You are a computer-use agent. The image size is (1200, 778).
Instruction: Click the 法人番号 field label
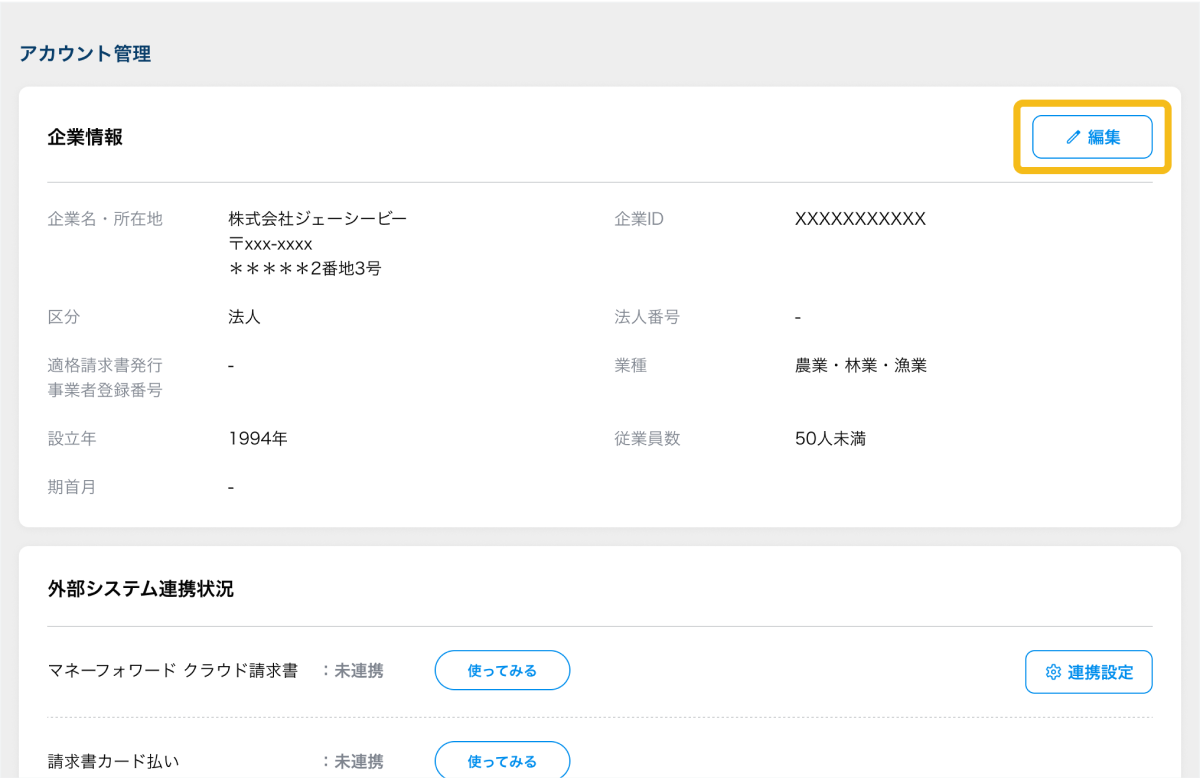647,317
